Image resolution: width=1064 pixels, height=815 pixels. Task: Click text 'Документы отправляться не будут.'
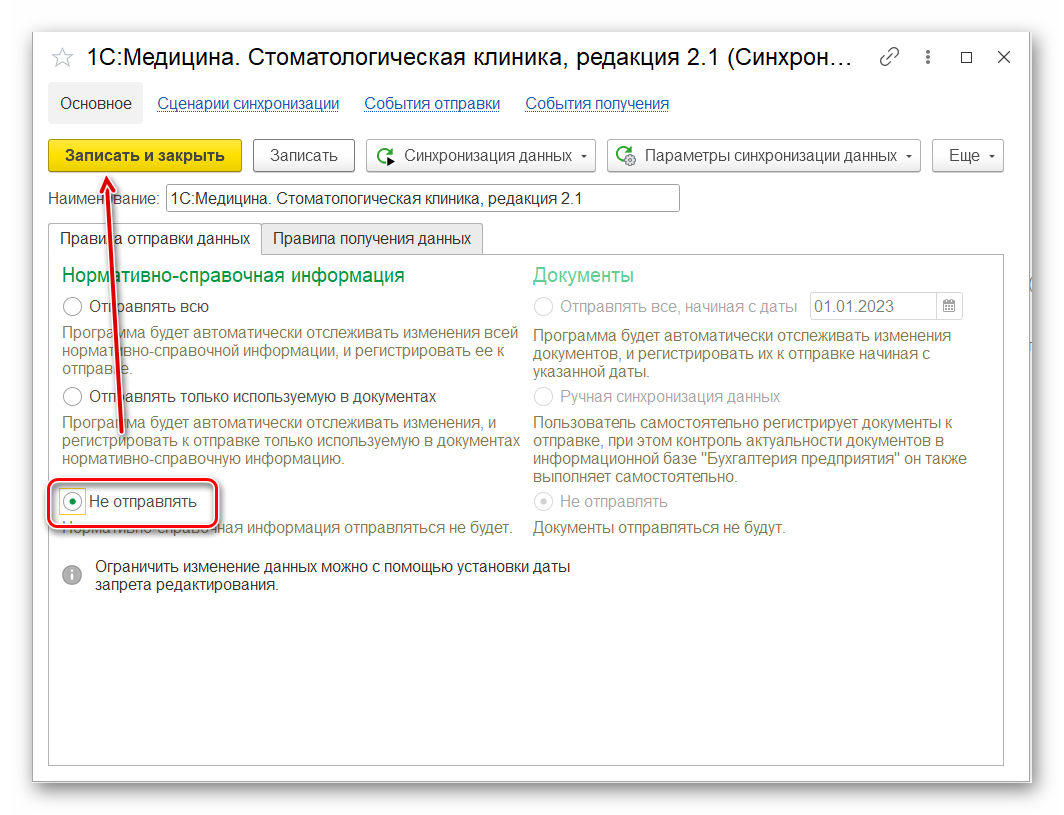pos(659,527)
